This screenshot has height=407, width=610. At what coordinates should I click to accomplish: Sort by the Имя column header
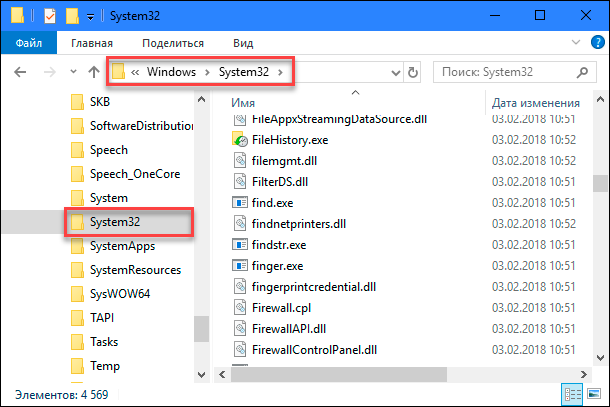tap(243, 103)
